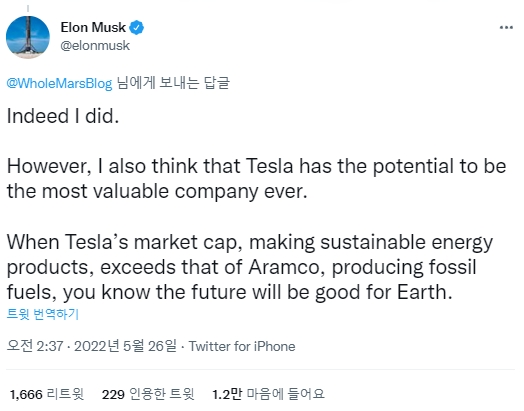Visit the @elonmusk handle link
The image size is (524, 411).
click(95, 45)
